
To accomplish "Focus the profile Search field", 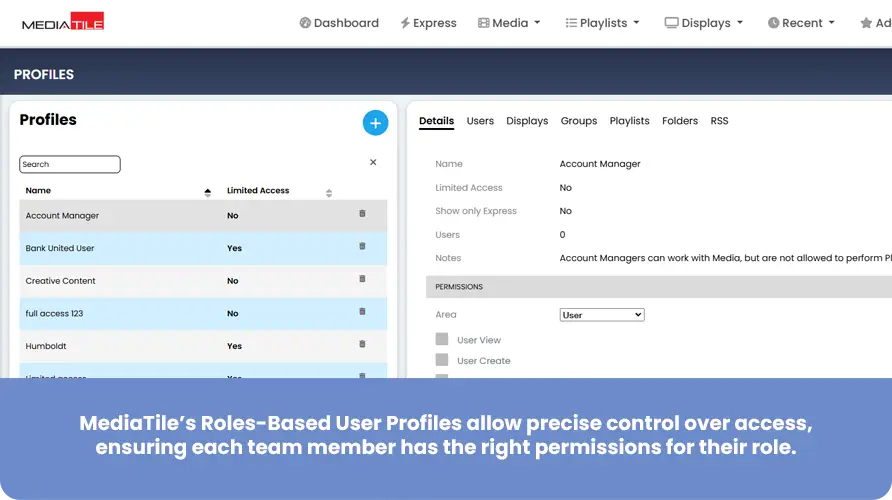I will coord(70,164).
